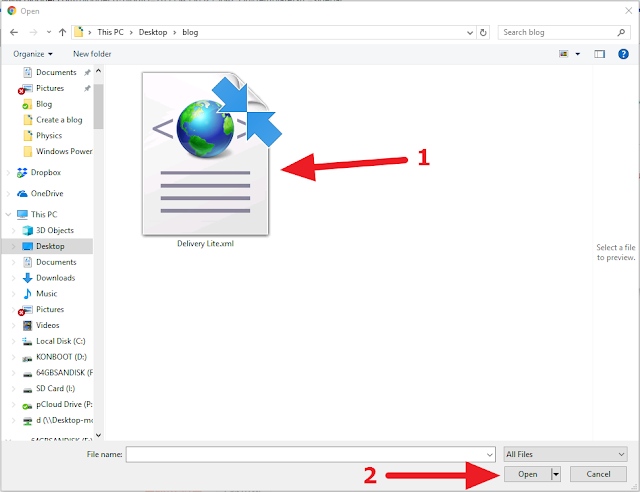Open the 64GBSANDISK drive
Image resolution: width=640 pixels, height=492 pixels.
coord(64,373)
